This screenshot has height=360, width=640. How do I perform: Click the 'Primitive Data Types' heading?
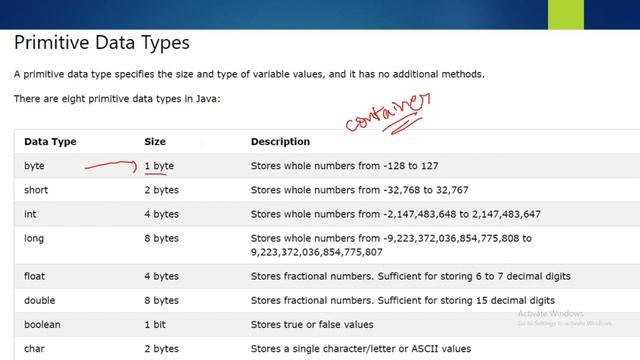(x=102, y=43)
